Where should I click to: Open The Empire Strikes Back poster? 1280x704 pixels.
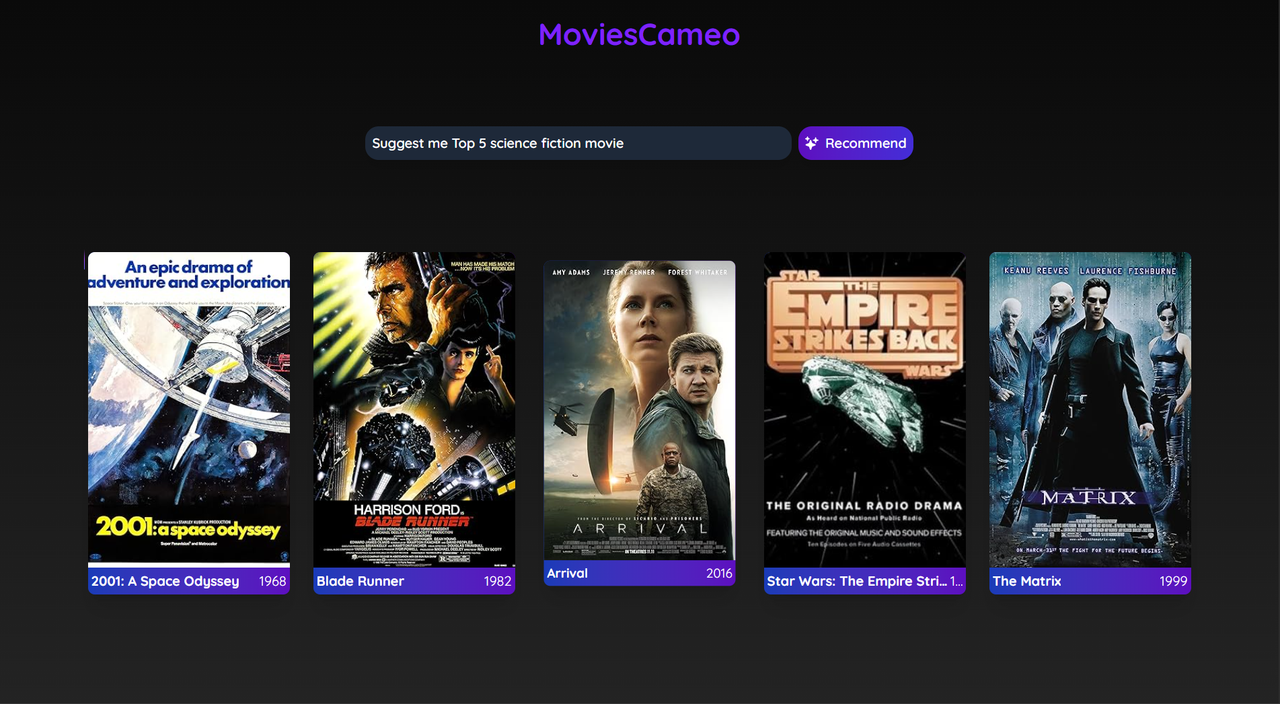pos(865,410)
